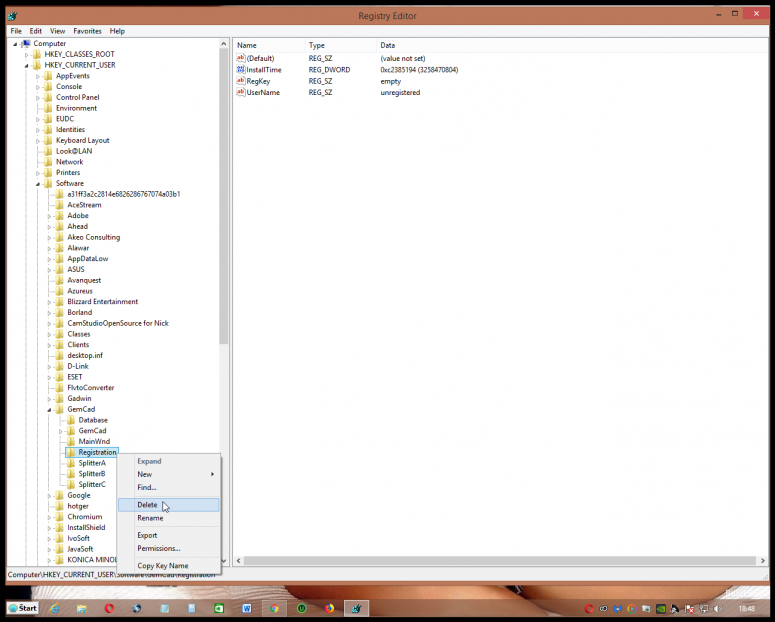
Task: Open File Explorer from the taskbar
Action: [x=82, y=609]
